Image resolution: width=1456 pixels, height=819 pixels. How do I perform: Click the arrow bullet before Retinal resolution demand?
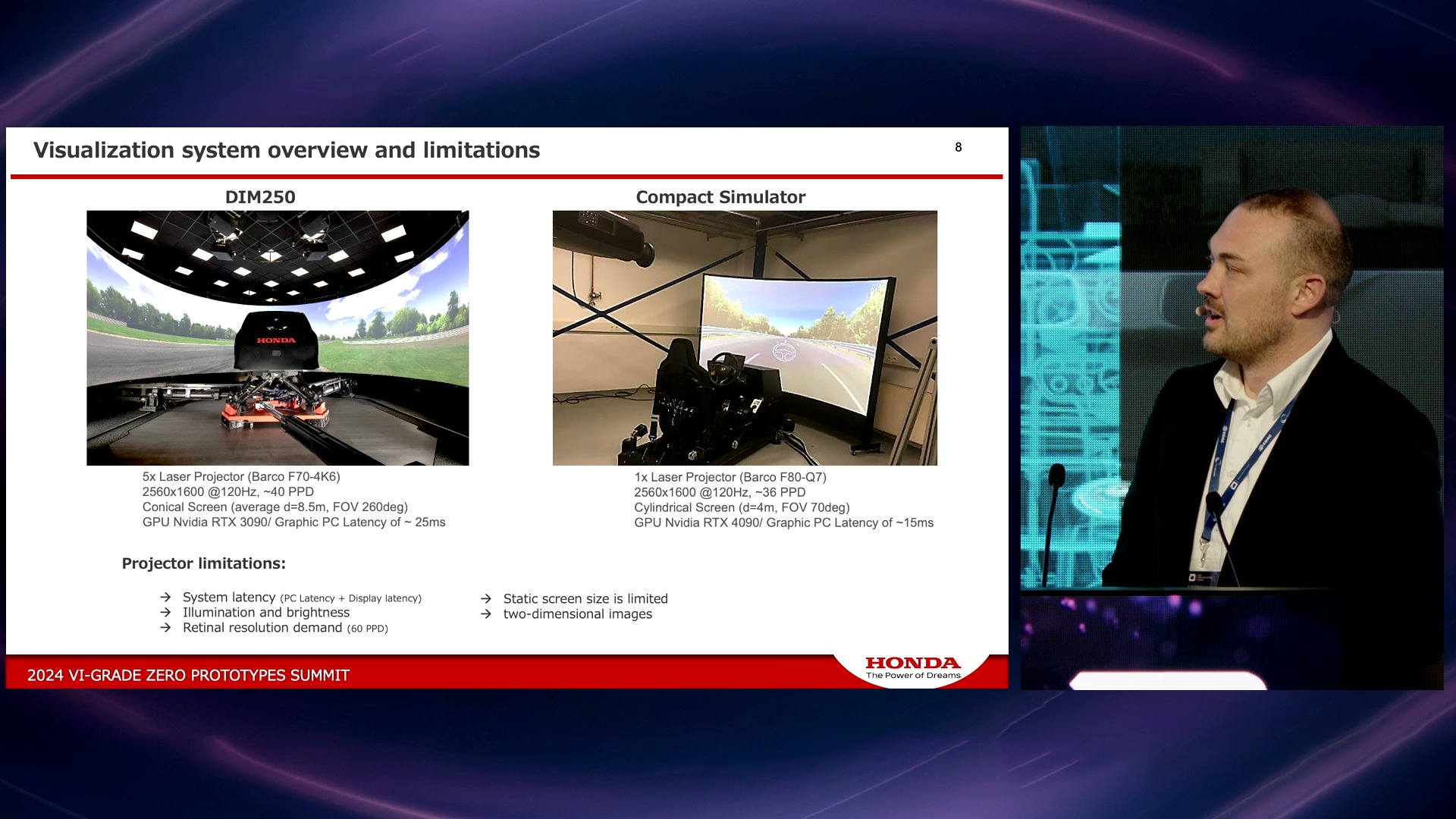(x=165, y=628)
